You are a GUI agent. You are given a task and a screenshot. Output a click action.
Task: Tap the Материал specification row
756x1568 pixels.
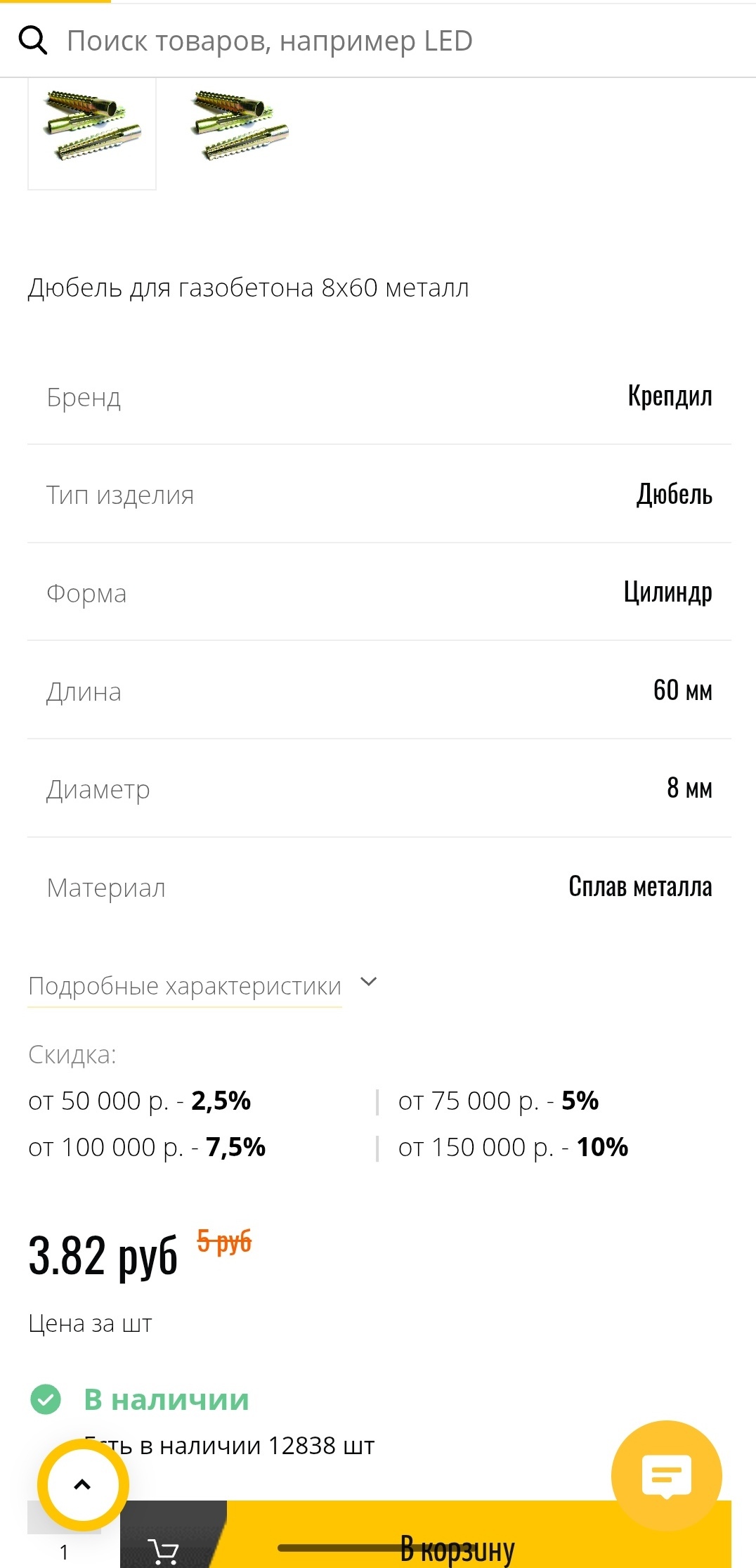tap(379, 888)
